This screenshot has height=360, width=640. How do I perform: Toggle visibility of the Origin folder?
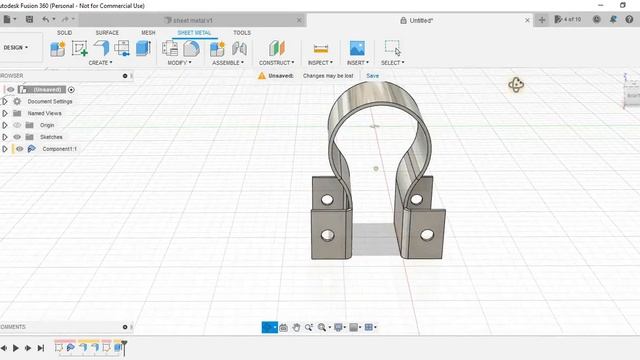pyautogui.click(x=17, y=125)
